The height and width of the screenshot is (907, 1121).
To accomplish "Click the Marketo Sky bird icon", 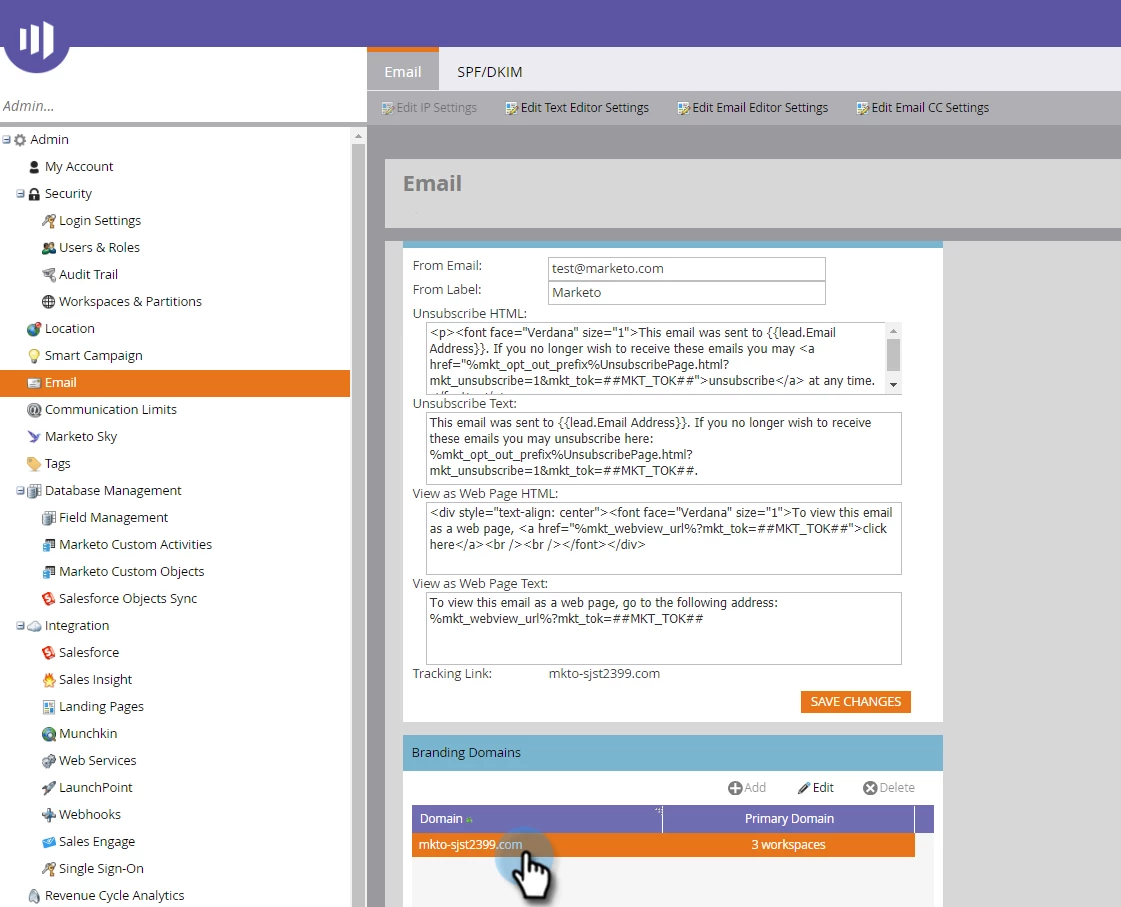I will (x=34, y=437).
